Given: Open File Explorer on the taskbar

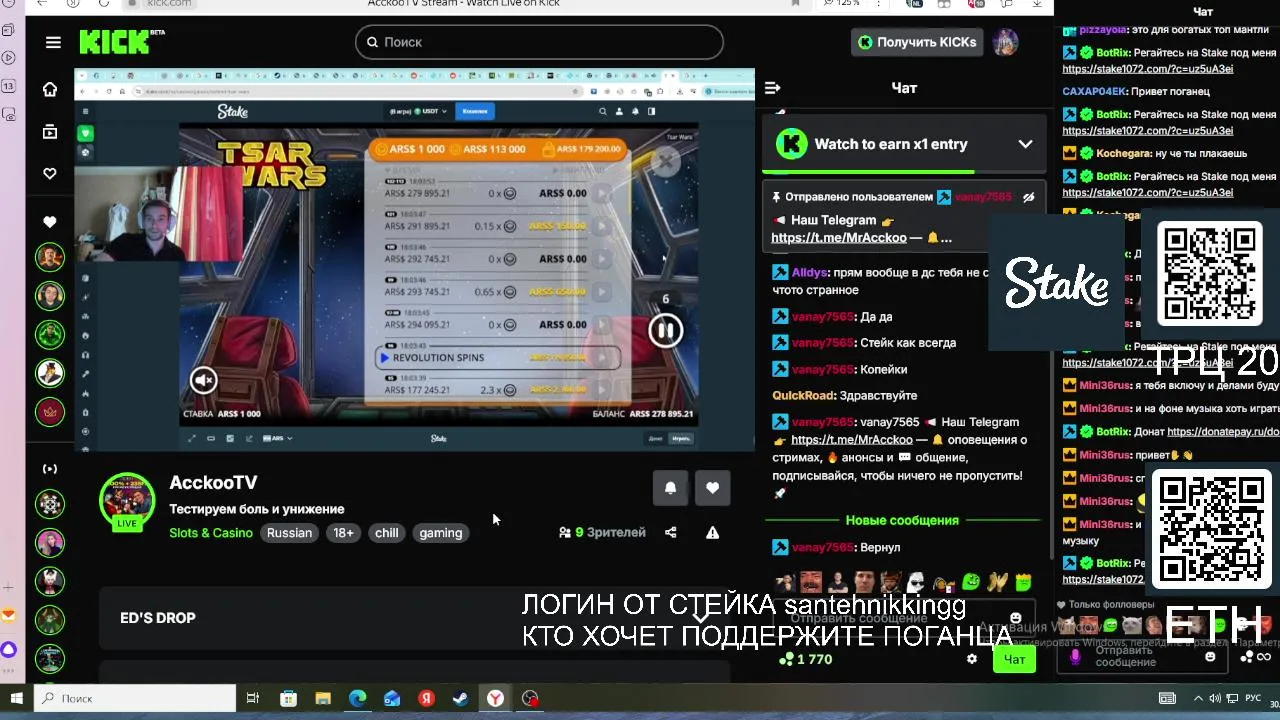Looking at the screenshot, I should tap(322, 698).
